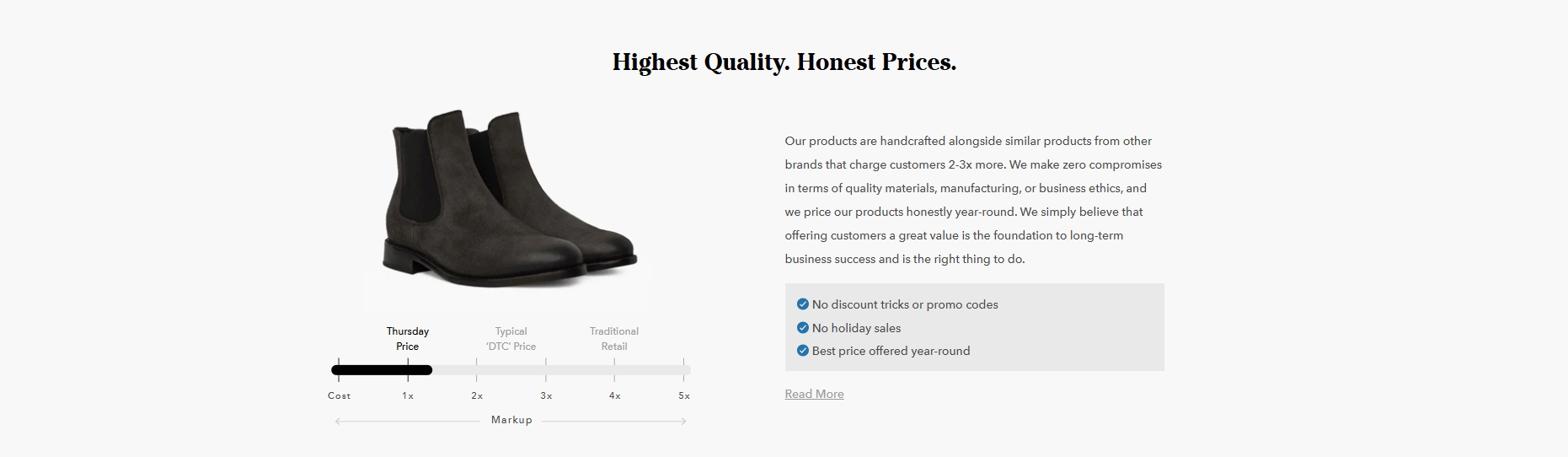This screenshot has height=457, width=1568.
Task: Click the Highest Quality. Honest Prices. heading
Action: click(x=784, y=62)
